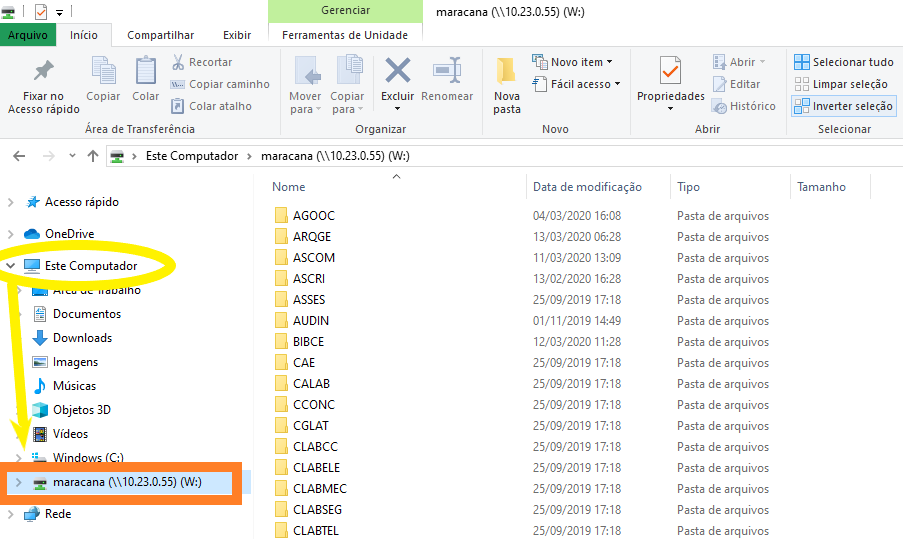Open the Fácil acesso dropdown
The width and height of the screenshot is (903, 539).
[x=576, y=84]
